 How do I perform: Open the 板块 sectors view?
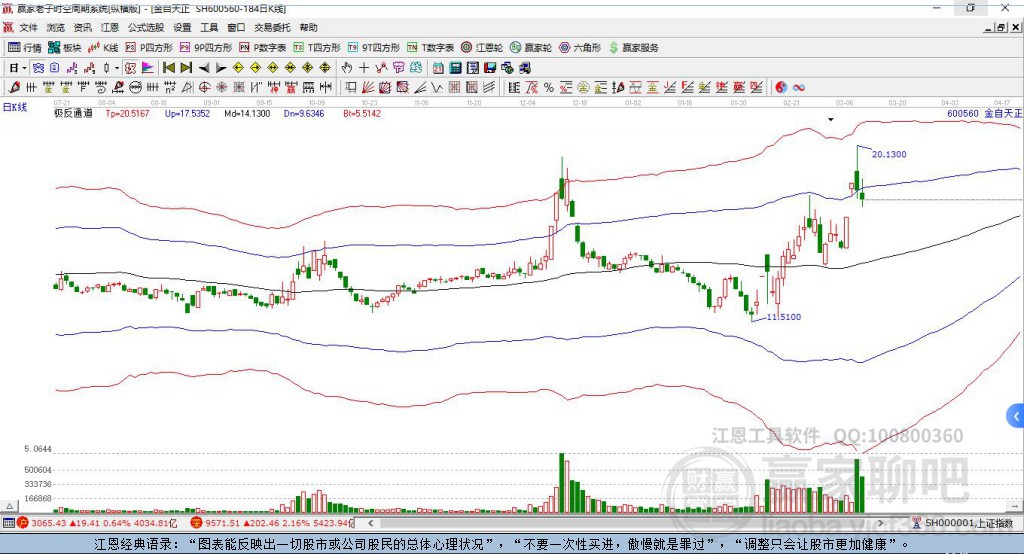pos(65,48)
